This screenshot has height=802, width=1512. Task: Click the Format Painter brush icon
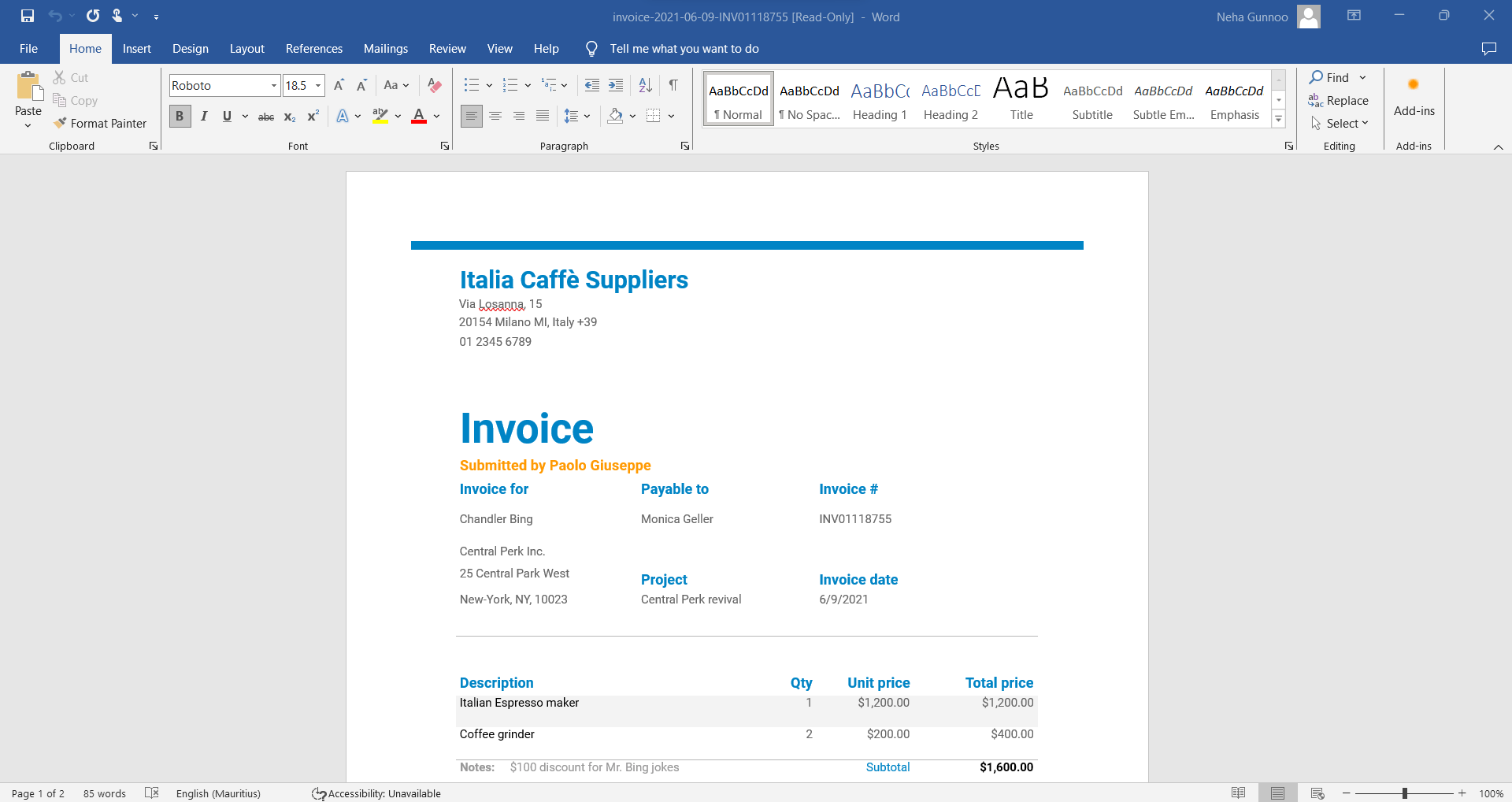(60, 123)
